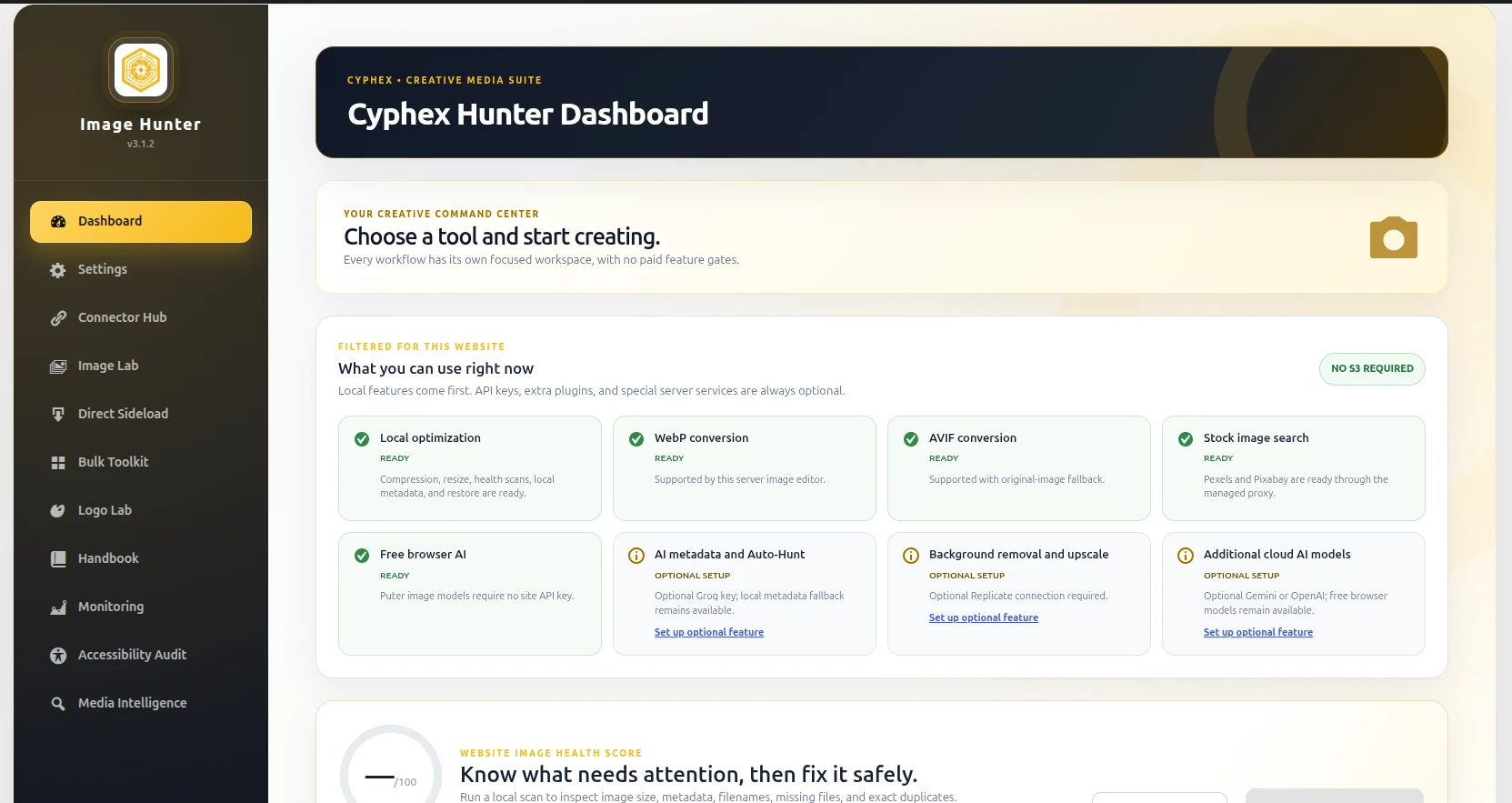
Task: Select Bulk Toolkit from sidebar
Action: (x=141, y=463)
